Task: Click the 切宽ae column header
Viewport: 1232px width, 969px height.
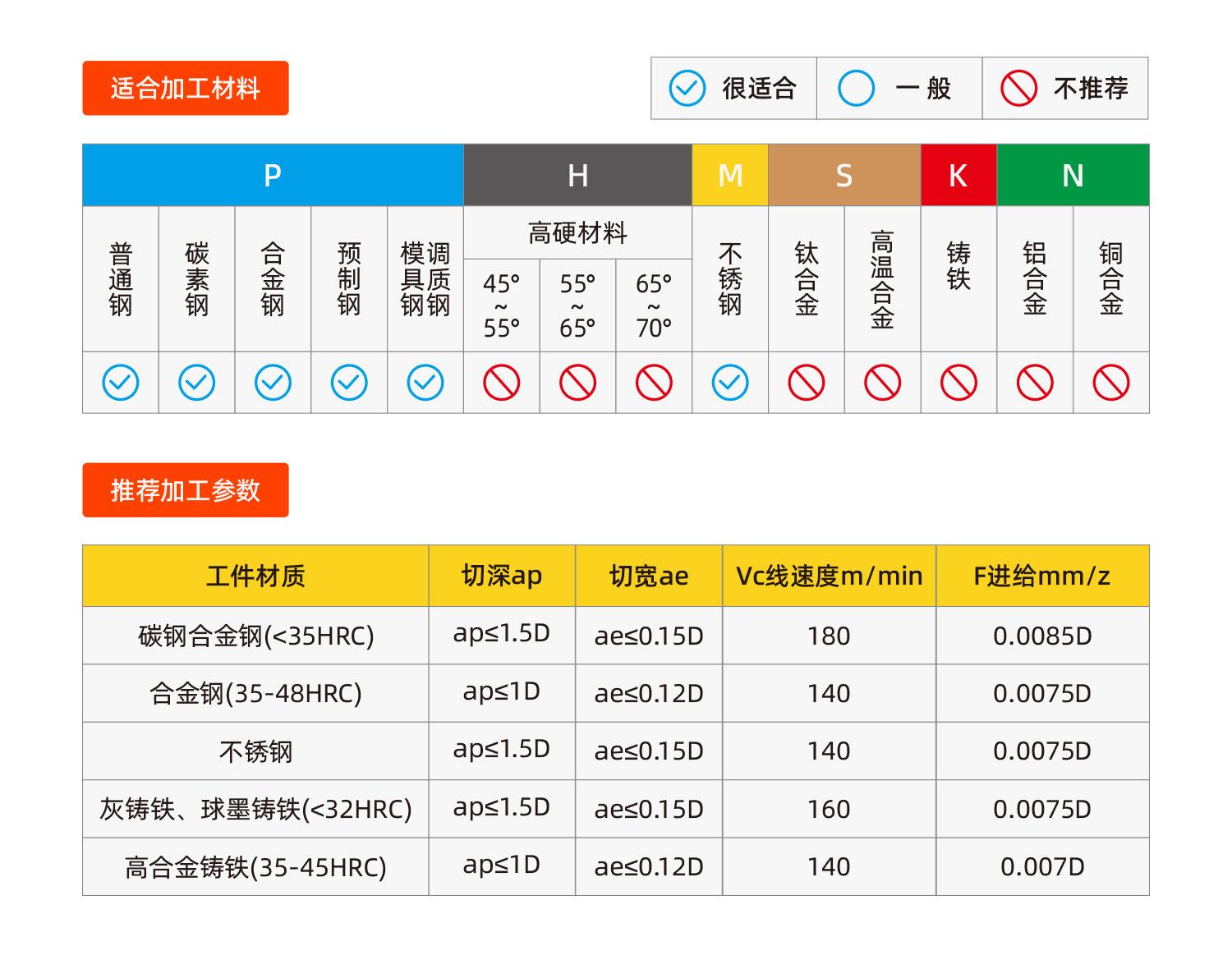Action: (649, 576)
